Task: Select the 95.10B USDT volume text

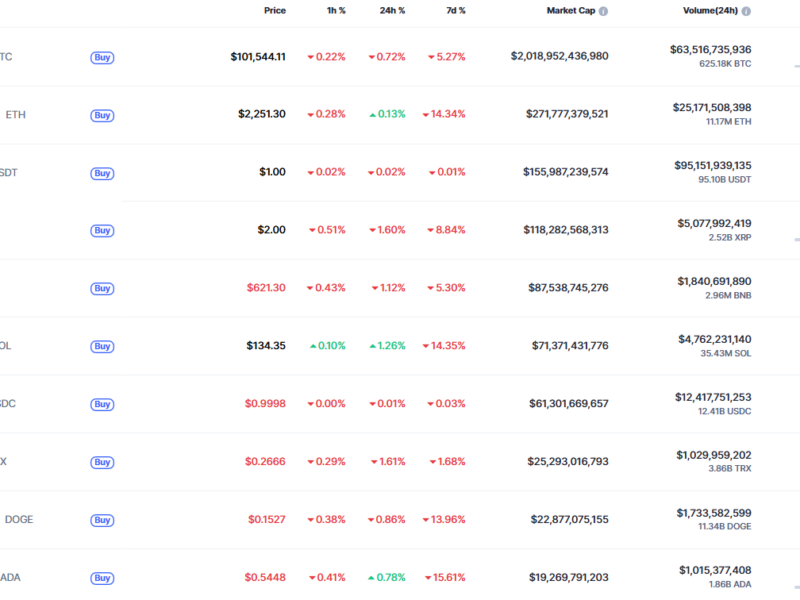Action: coord(724,180)
